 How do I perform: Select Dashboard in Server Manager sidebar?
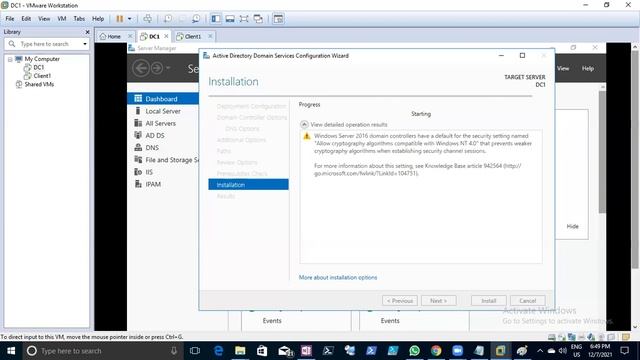click(163, 99)
